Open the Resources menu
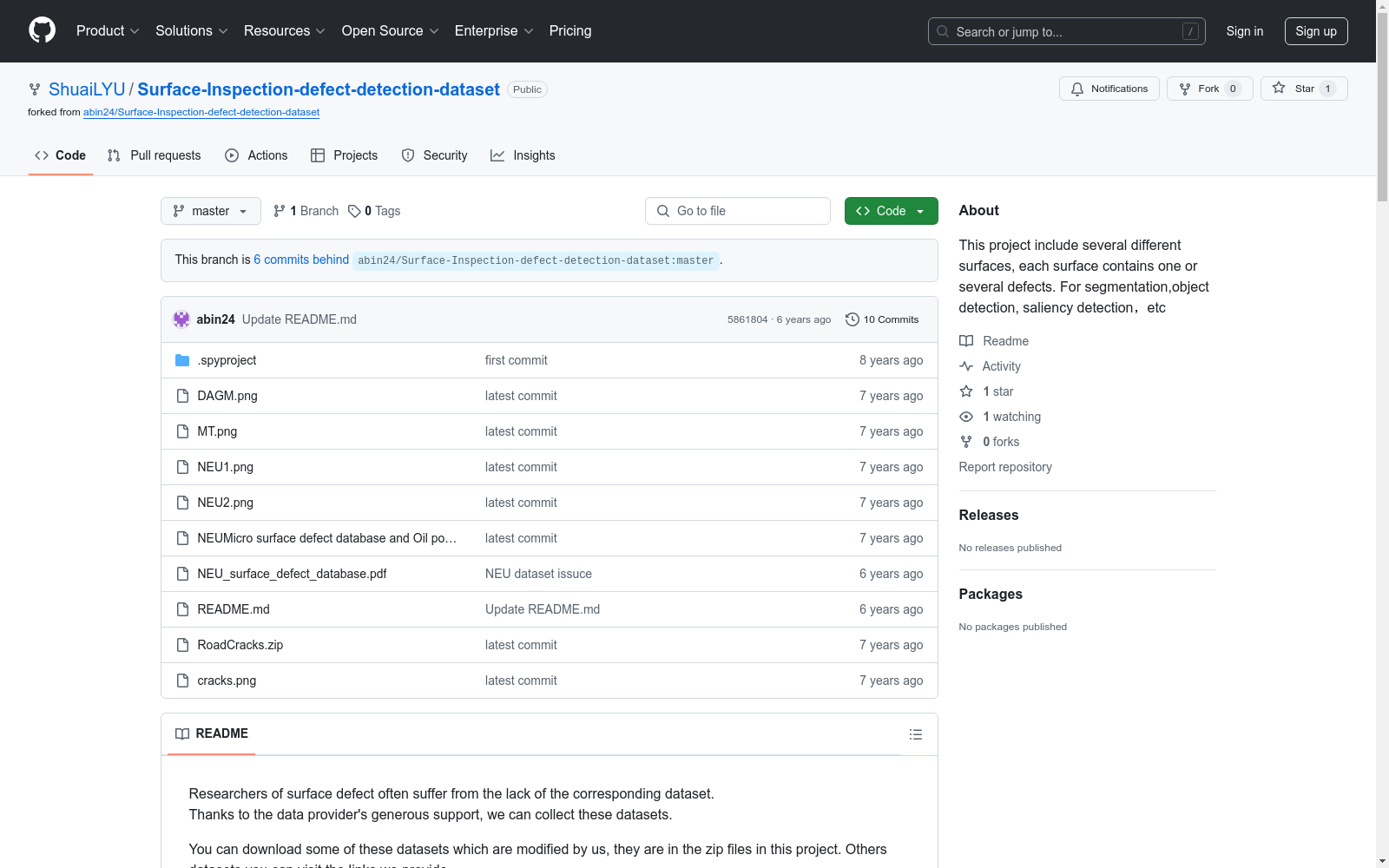Screen dimensions: 1389x868 tap(285, 31)
